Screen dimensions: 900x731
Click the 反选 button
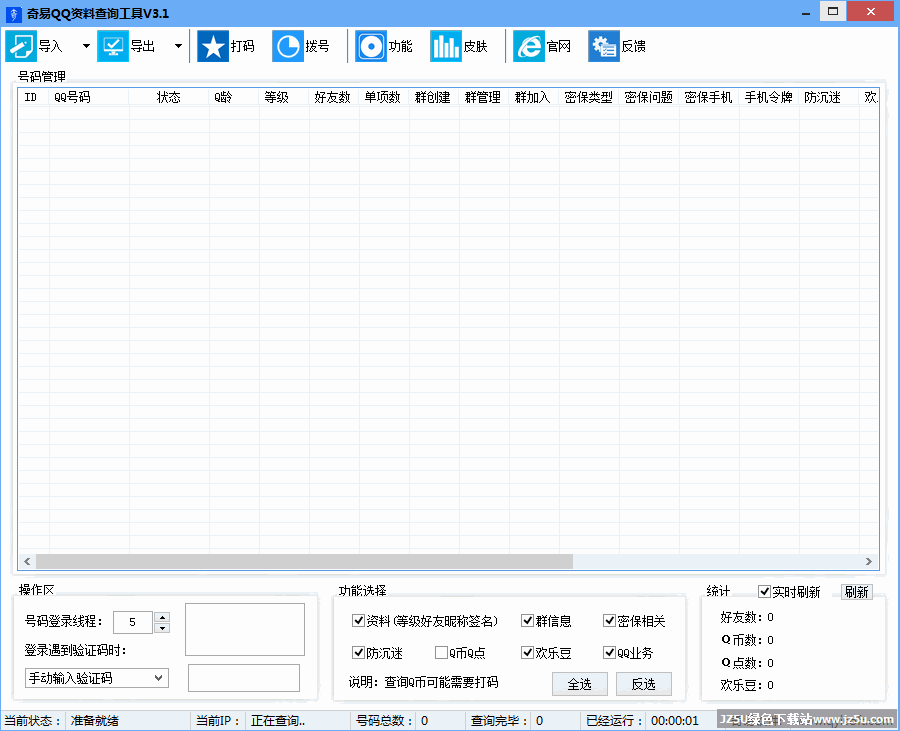[x=643, y=684]
